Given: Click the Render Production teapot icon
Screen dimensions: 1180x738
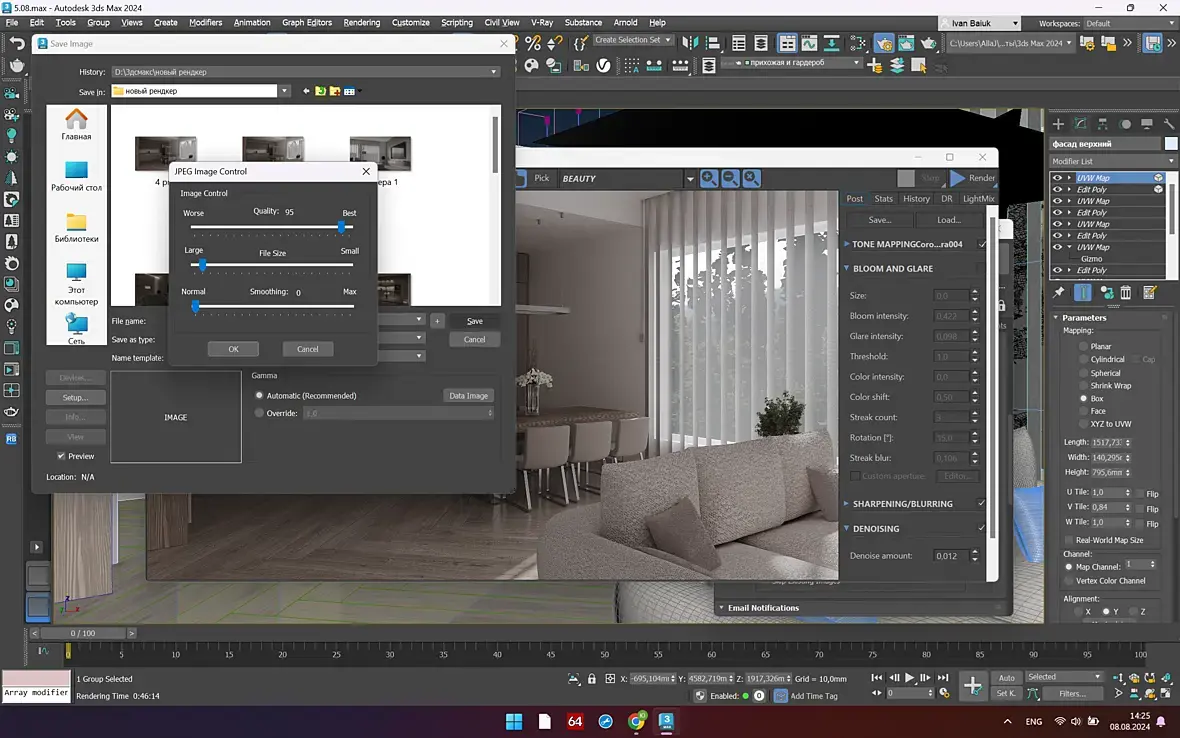Looking at the screenshot, I should pyautogui.click(x=929, y=44).
